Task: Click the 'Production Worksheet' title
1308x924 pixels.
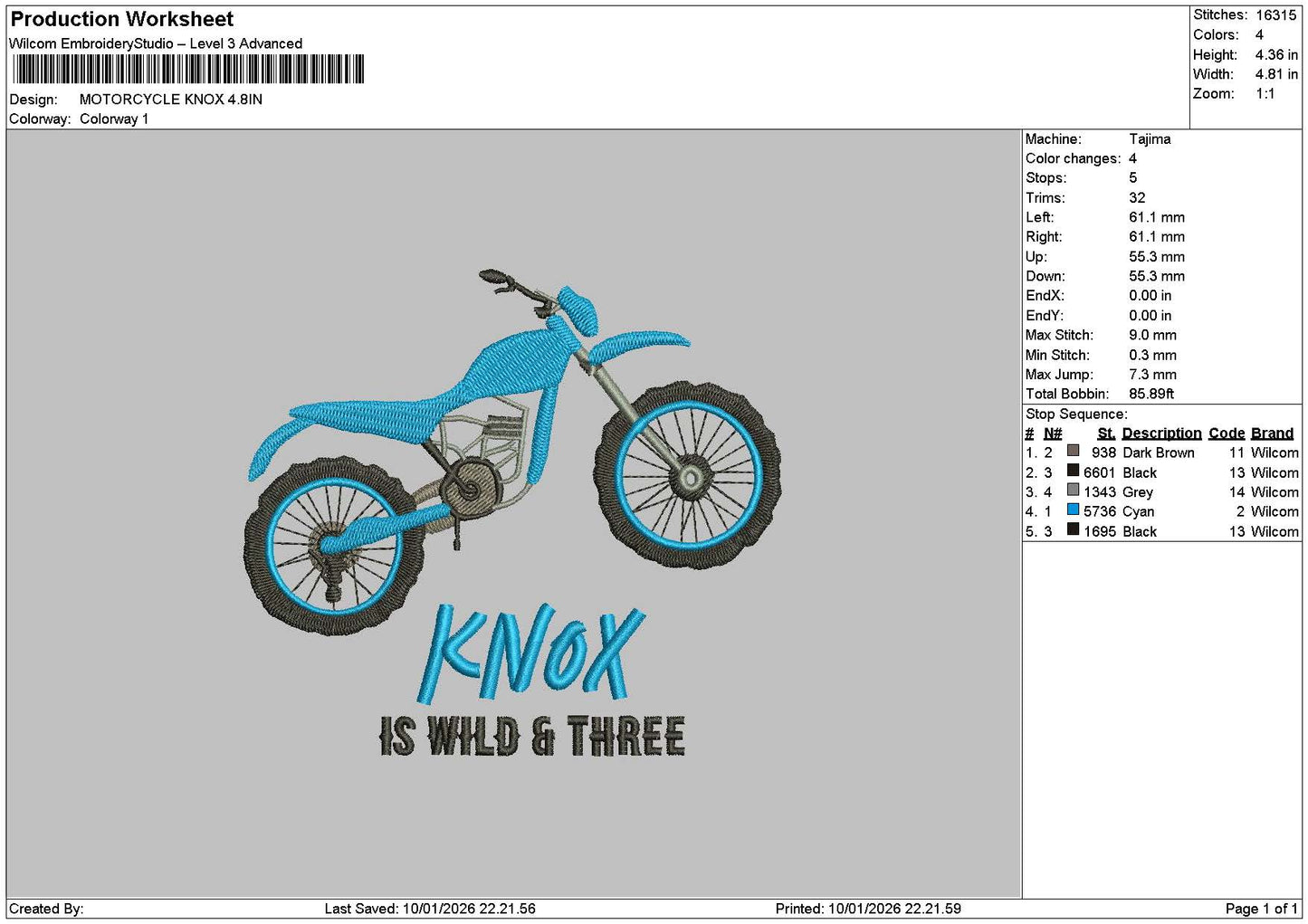Action: pyautogui.click(x=121, y=19)
